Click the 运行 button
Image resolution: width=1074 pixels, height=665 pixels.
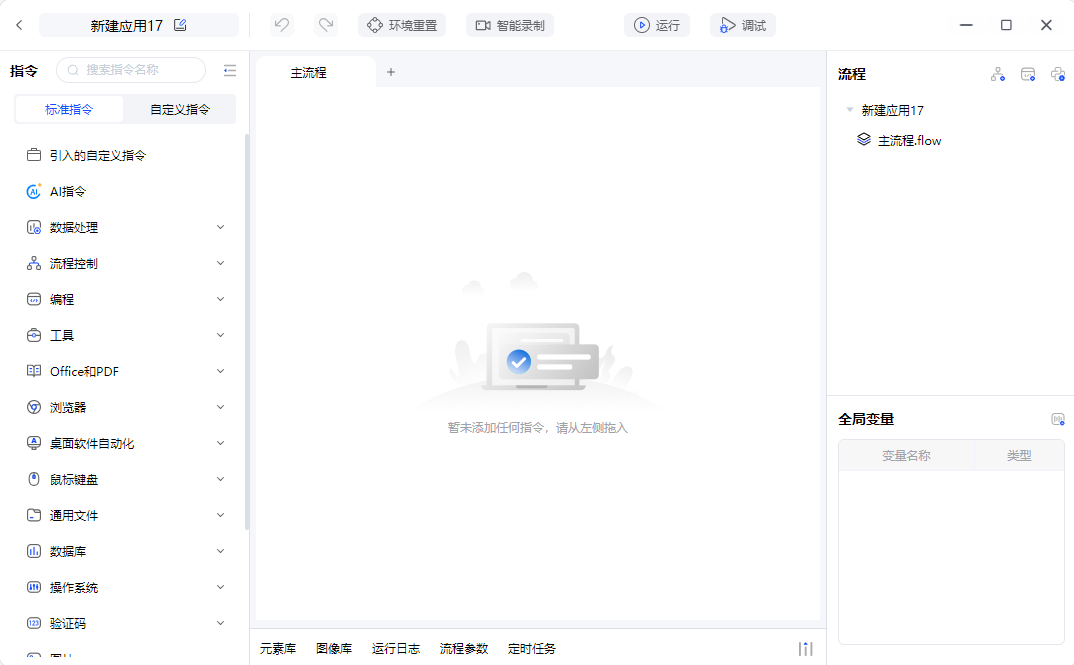click(657, 25)
